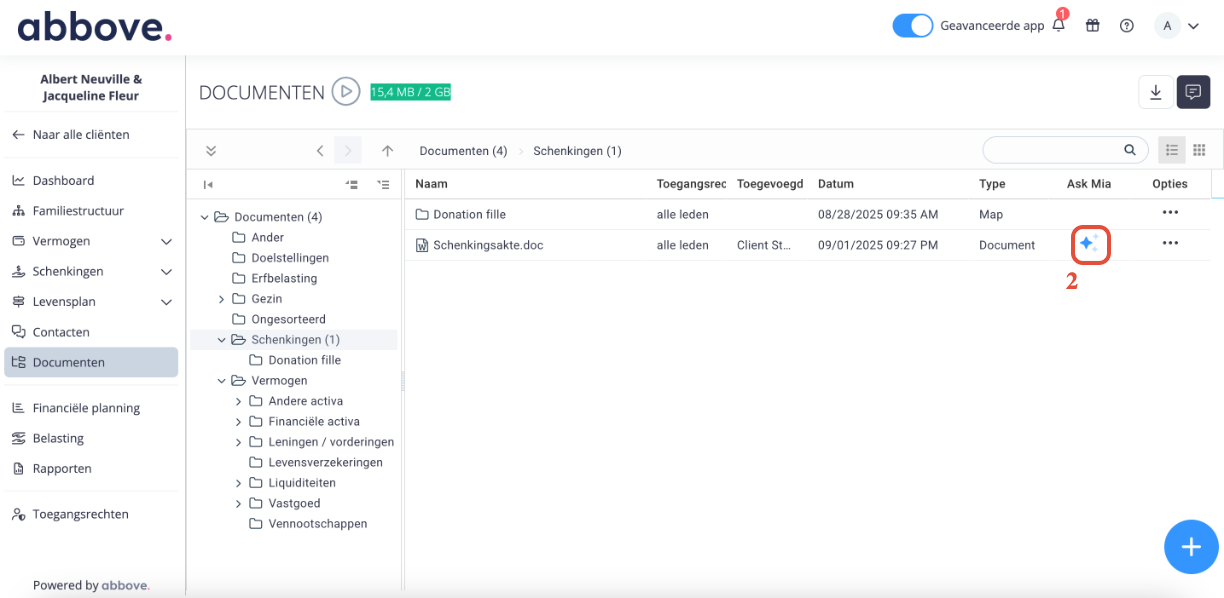Click Schenkingen (1) breadcrumb
This screenshot has width=1224, height=598.
click(577, 151)
